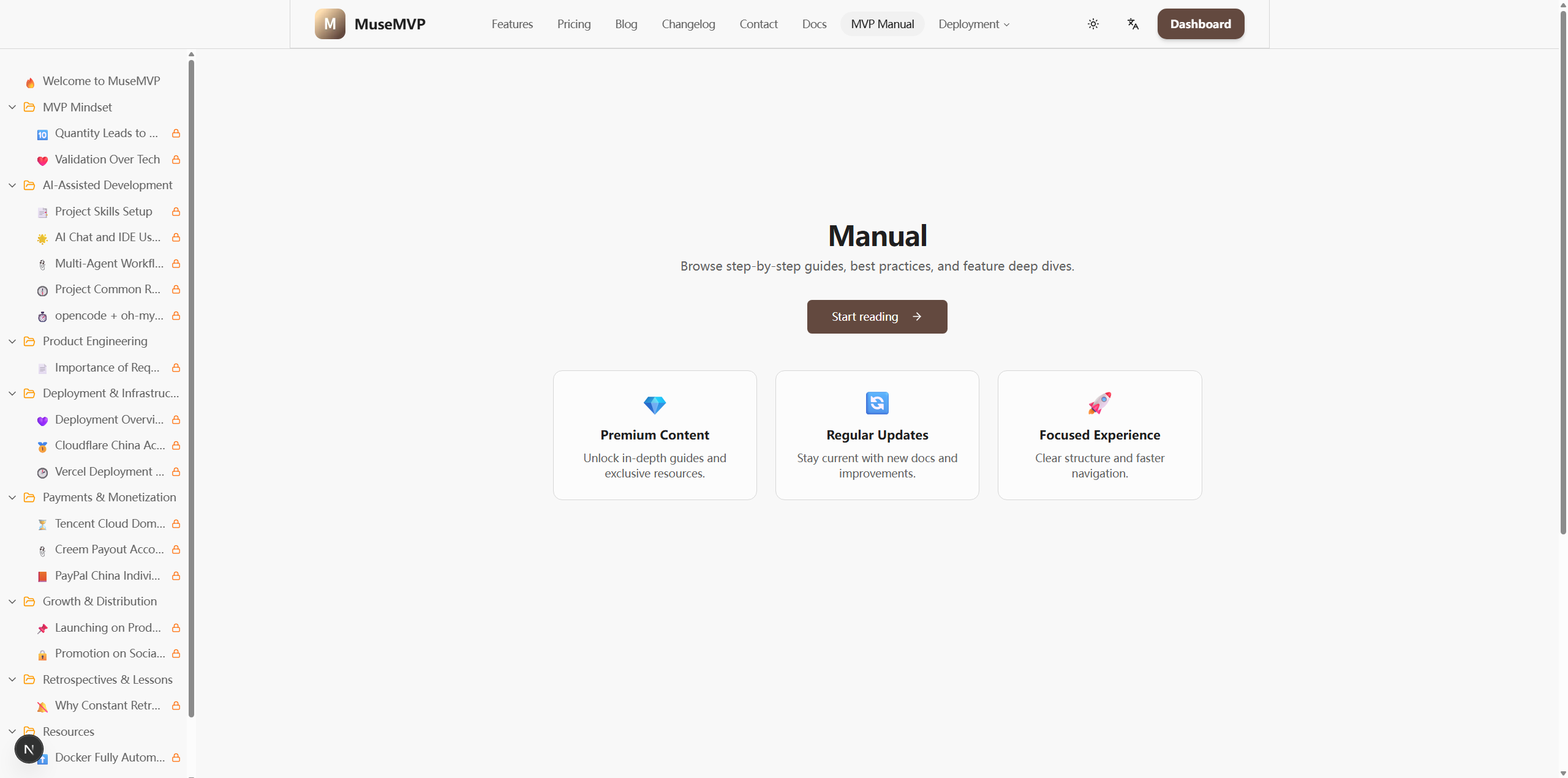This screenshot has width=1568, height=778.
Task: Click the lock icon beside Validation Over Tech
Action: click(176, 160)
